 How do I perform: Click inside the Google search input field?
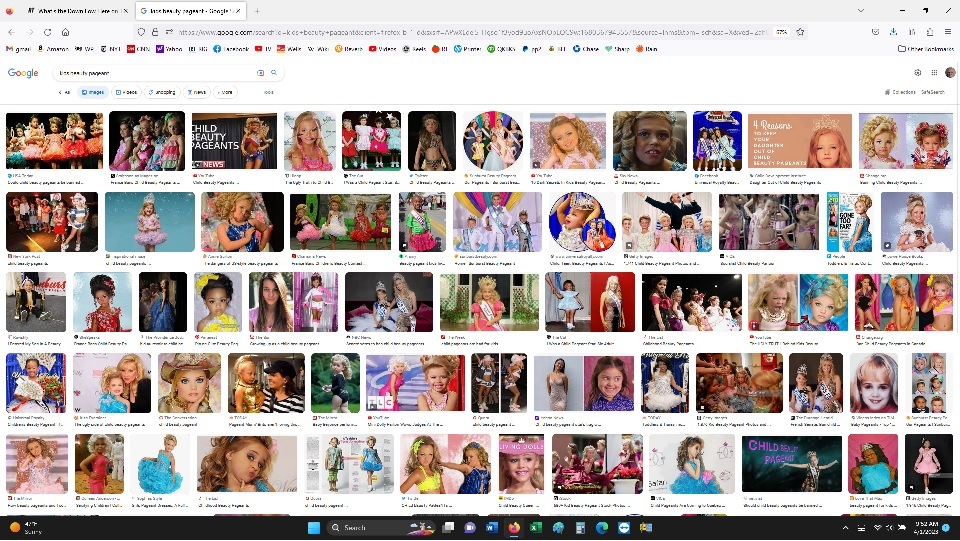(x=150, y=73)
